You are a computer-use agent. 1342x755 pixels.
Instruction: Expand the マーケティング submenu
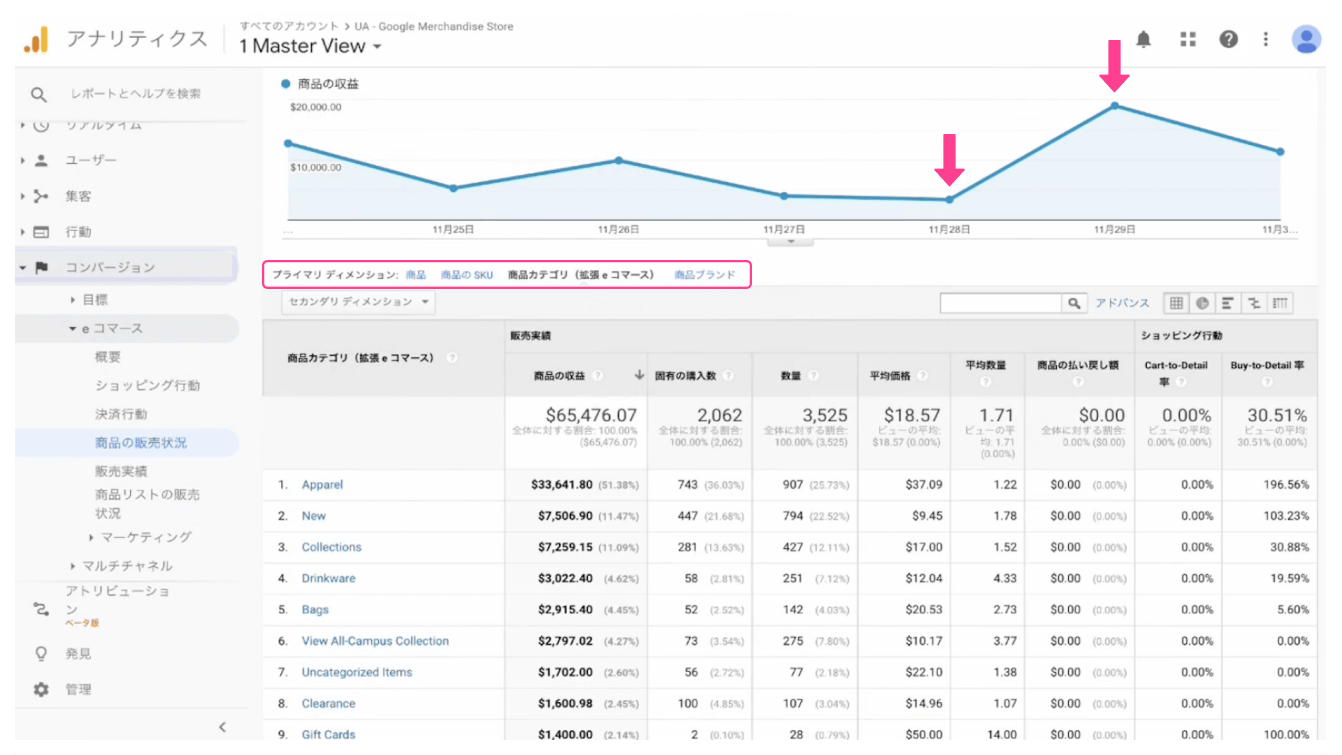click(92, 538)
